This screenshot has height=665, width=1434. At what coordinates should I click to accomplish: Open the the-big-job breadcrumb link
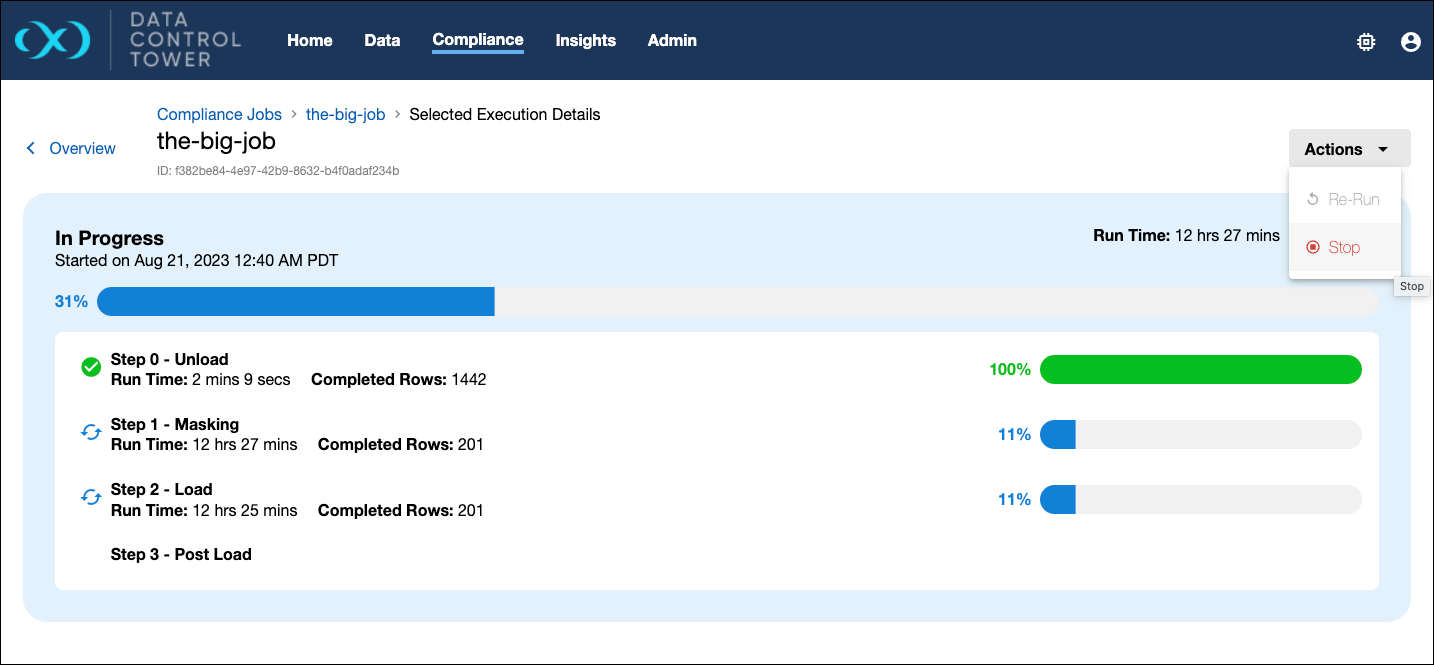pyautogui.click(x=345, y=114)
